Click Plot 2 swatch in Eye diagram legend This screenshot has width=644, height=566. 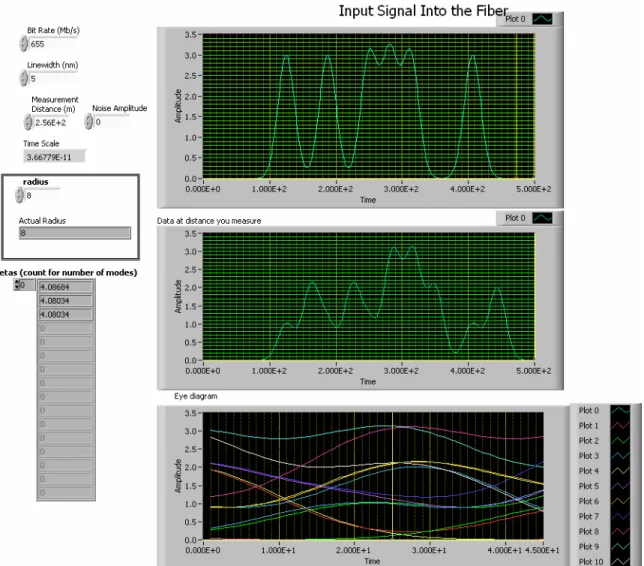click(x=620, y=441)
